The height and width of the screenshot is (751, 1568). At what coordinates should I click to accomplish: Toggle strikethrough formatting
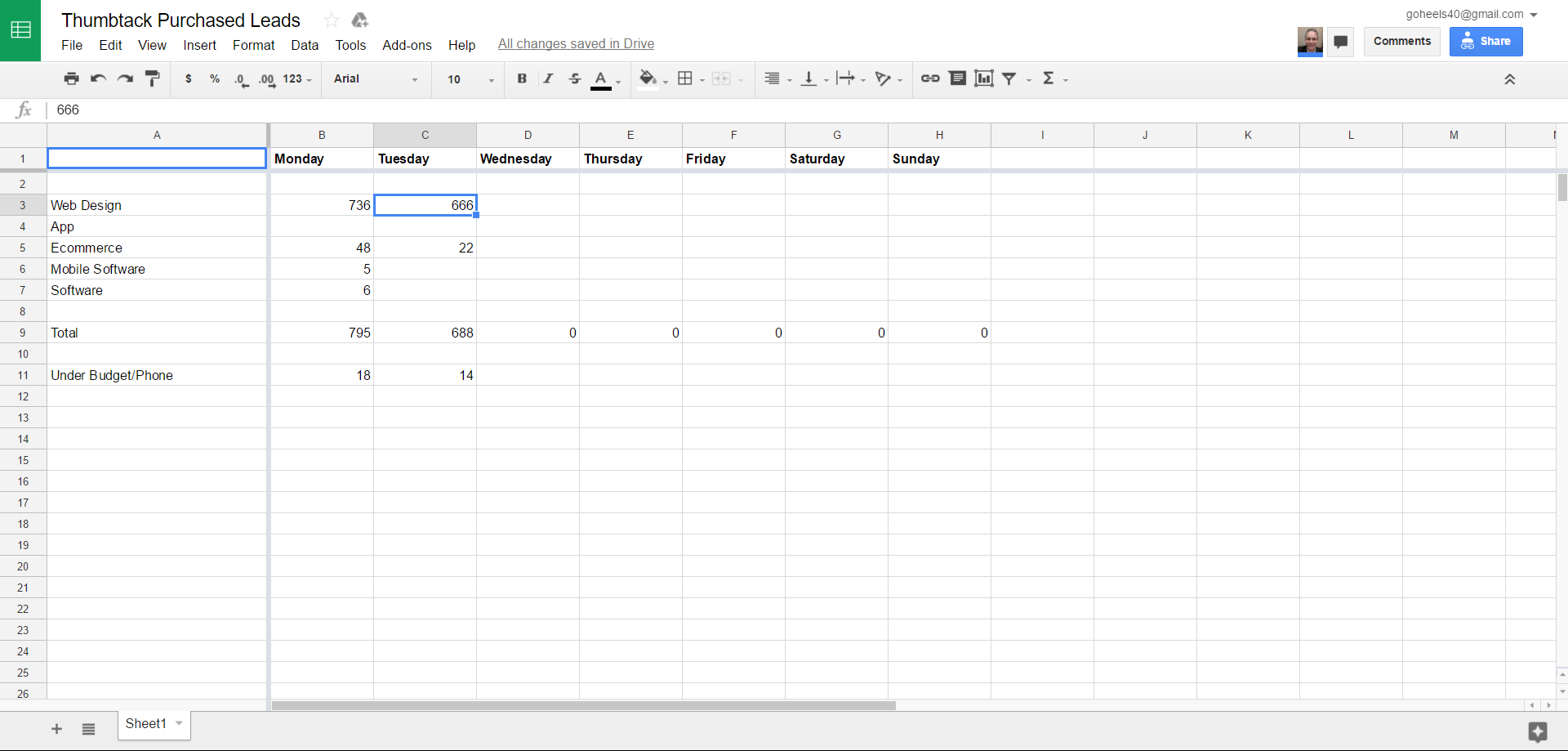click(x=575, y=78)
